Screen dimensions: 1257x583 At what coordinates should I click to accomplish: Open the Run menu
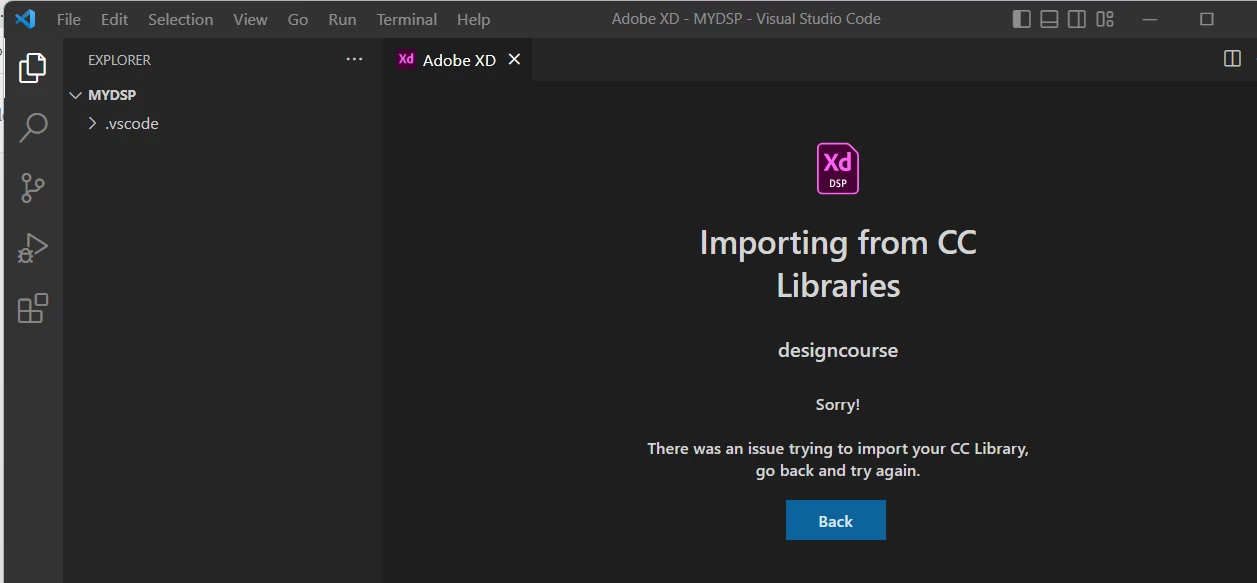pos(342,19)
